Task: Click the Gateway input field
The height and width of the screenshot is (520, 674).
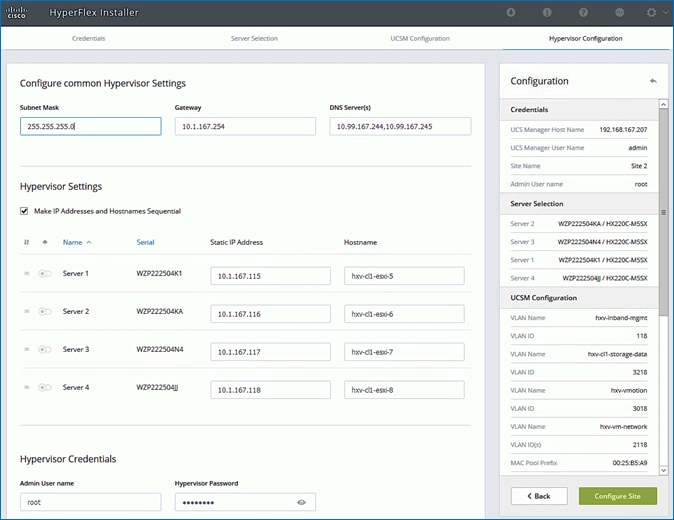Action: (245, 126)
